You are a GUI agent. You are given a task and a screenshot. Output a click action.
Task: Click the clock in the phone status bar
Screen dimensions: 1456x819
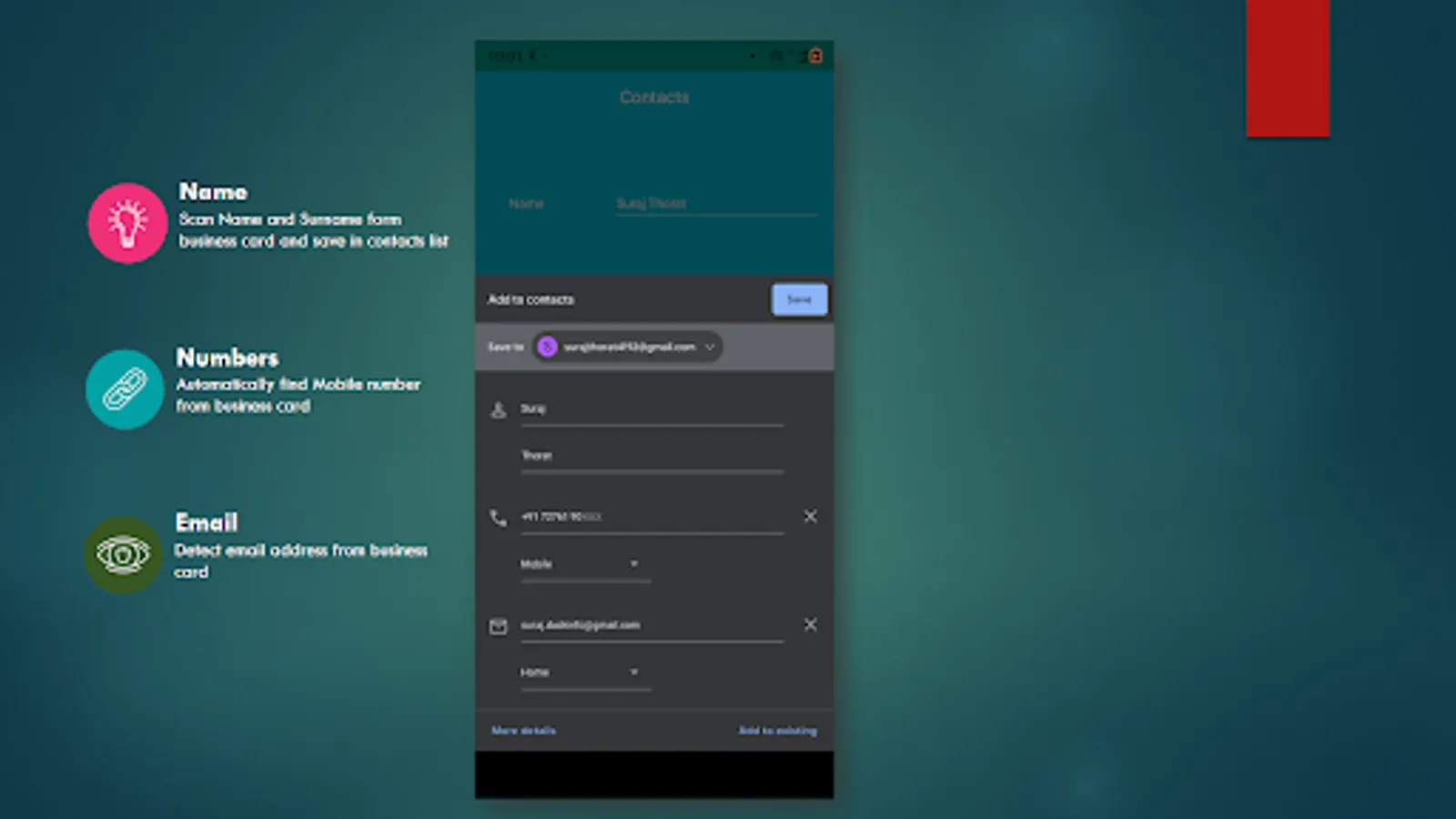[x=507, y=55]
